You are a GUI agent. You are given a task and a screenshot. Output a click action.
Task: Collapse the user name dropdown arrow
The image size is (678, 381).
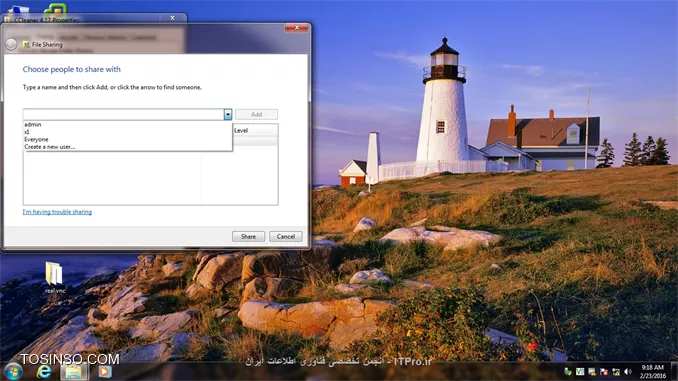(228, 114)
